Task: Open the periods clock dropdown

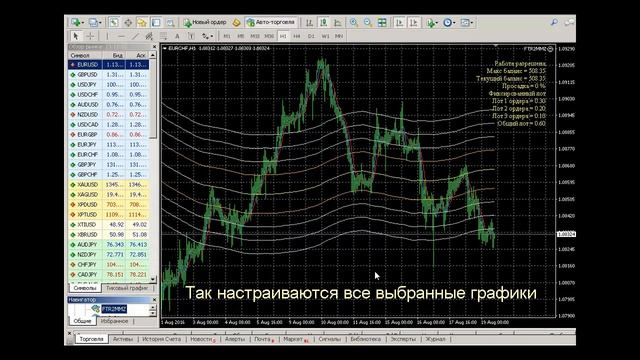Action: (449, 22)
